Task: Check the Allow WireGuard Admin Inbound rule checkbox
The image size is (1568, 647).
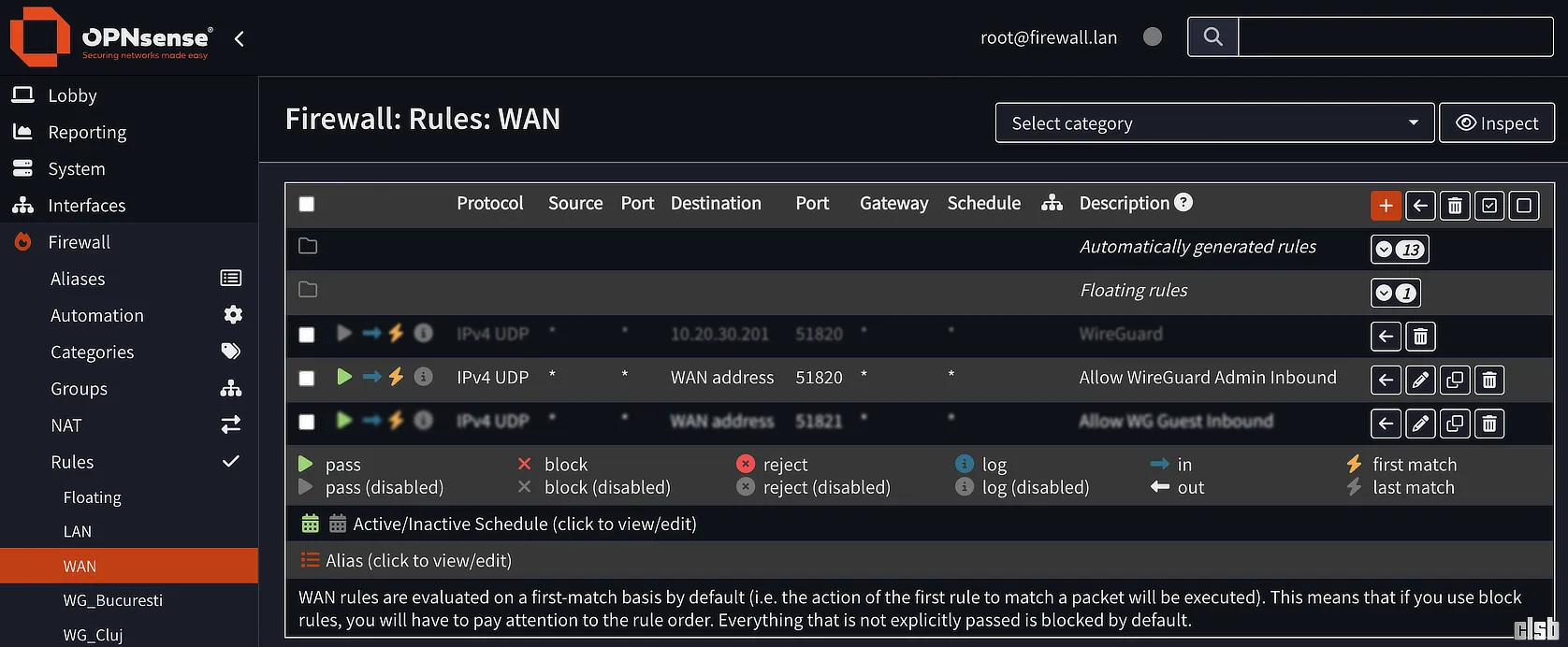Action: [x=307, y=379]
